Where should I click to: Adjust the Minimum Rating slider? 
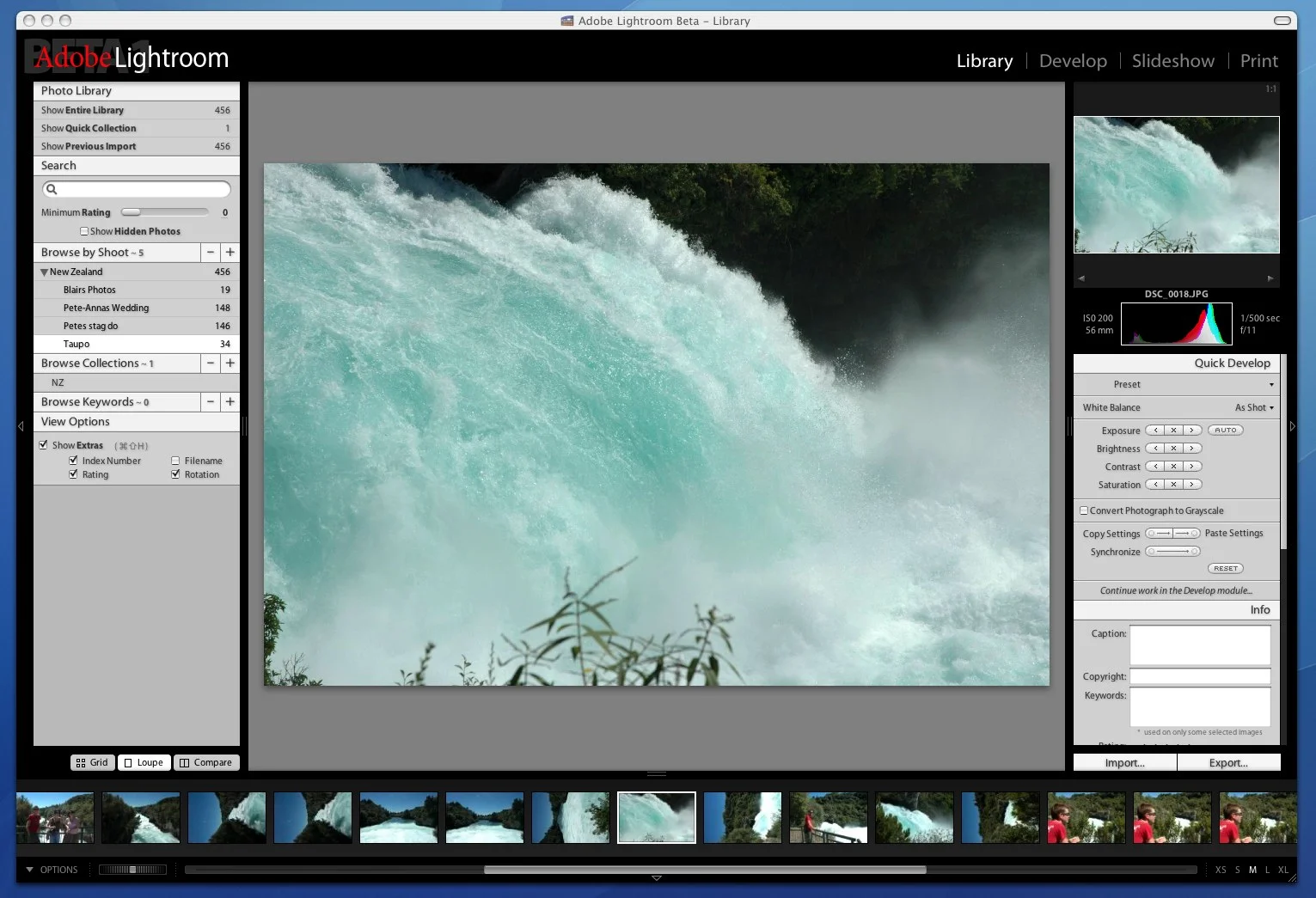coord(165,212)
